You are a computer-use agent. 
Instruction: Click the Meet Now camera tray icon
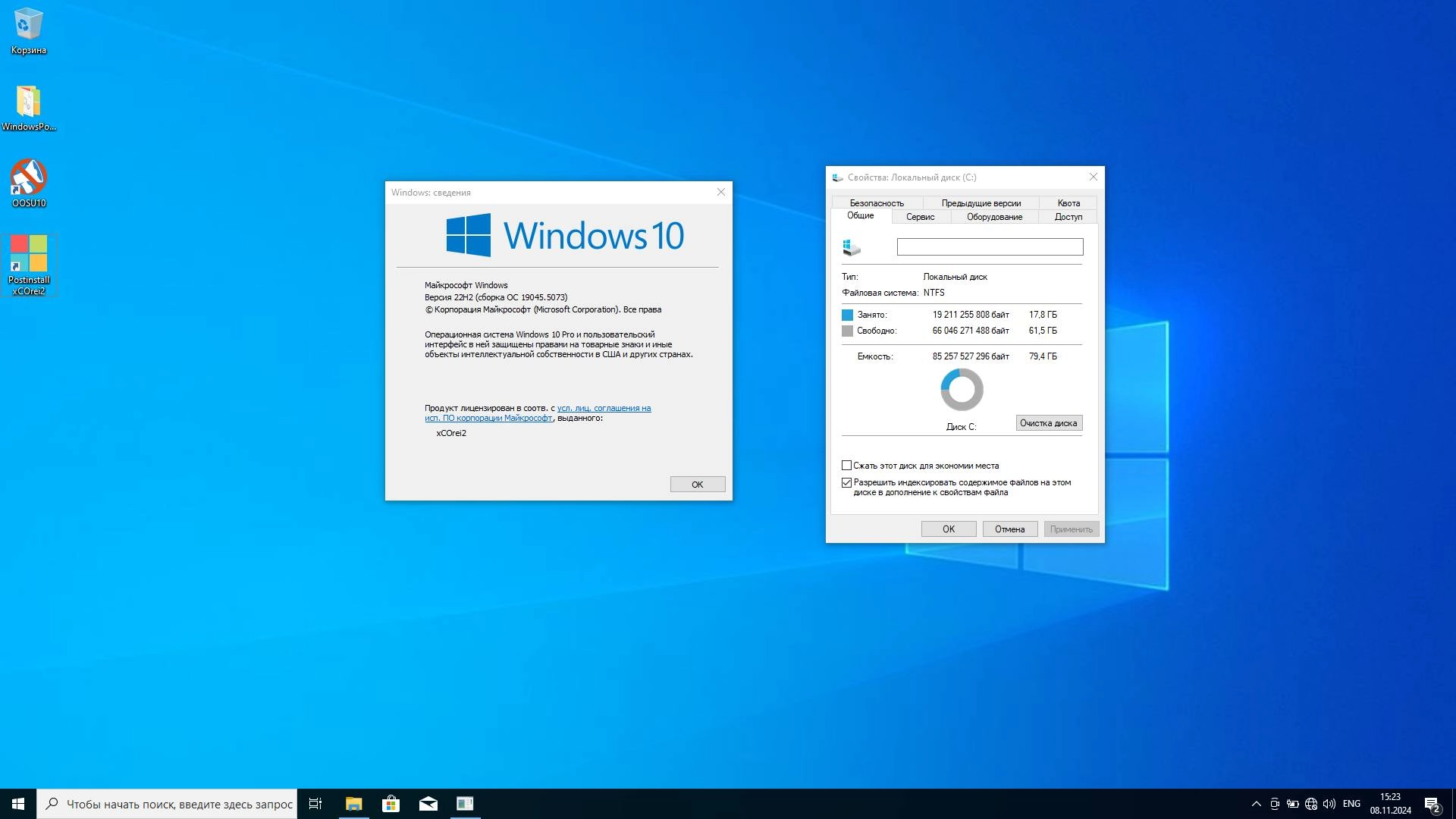pyautogui.click(x=1275, y=804)
